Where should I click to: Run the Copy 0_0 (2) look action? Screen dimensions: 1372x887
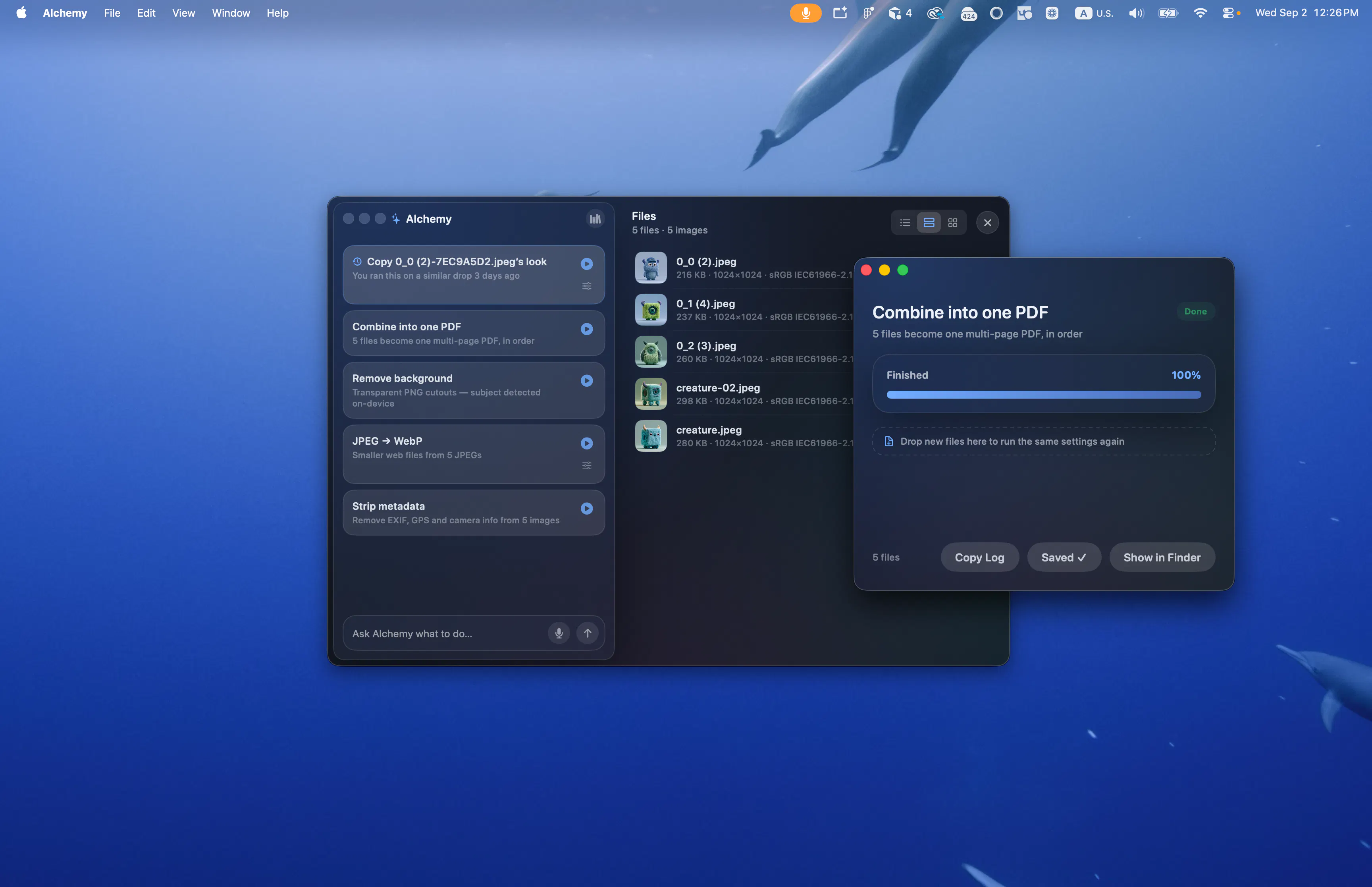(587, 264)
